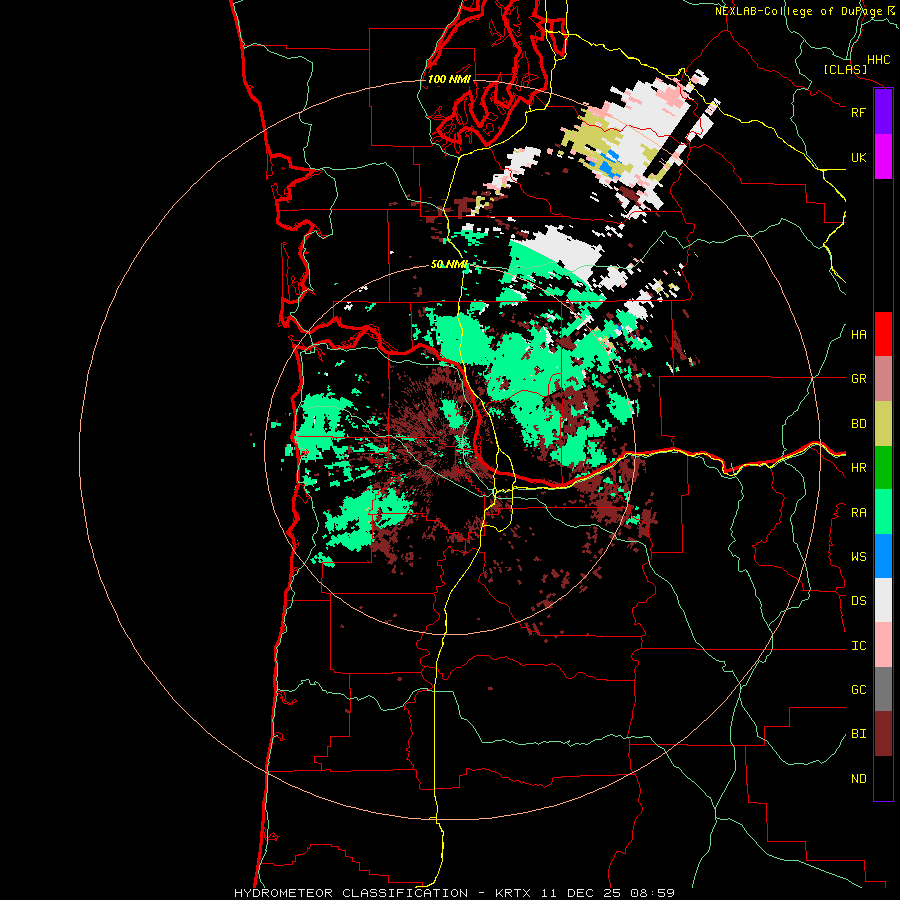The image size is (900, 900).
Task: Select the WS blue legend swatch
Action: click(x=883, y=556)
